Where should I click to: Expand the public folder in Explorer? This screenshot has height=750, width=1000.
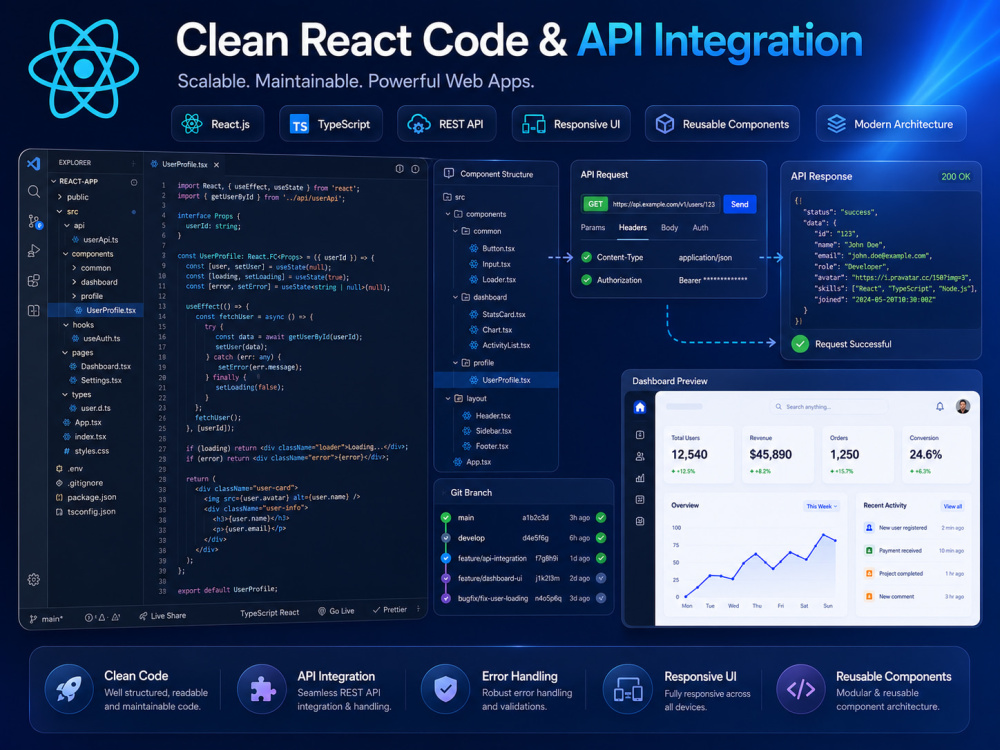pyautogui.click(x=60, y=197)
